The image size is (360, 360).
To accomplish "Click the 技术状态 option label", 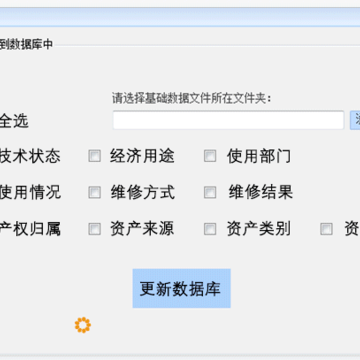I will 30,156.
